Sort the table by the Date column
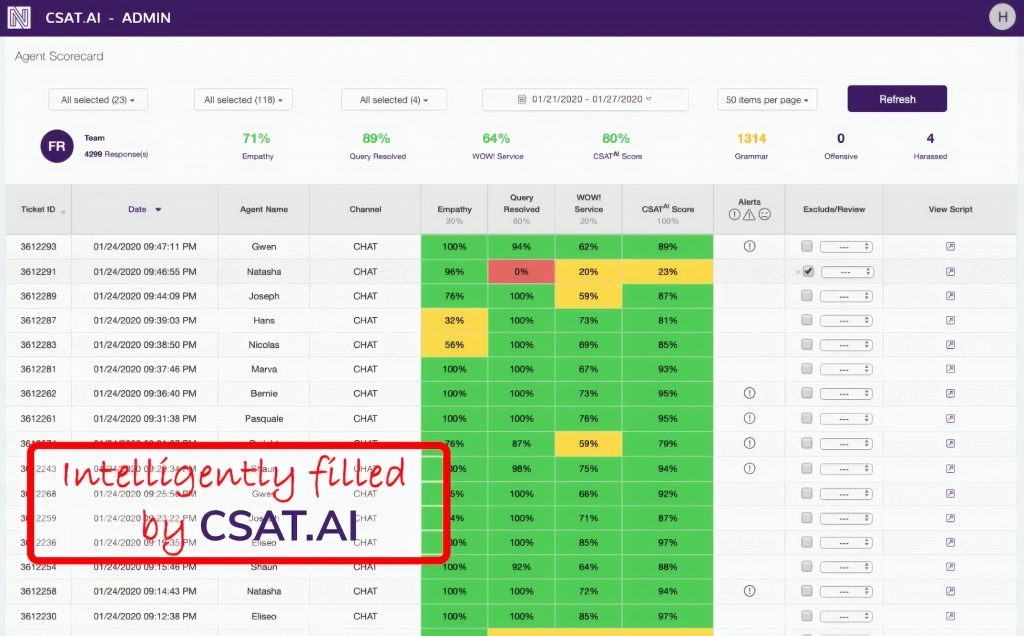Viewport: 1024px width, 636px height. [x=146, y=209]
